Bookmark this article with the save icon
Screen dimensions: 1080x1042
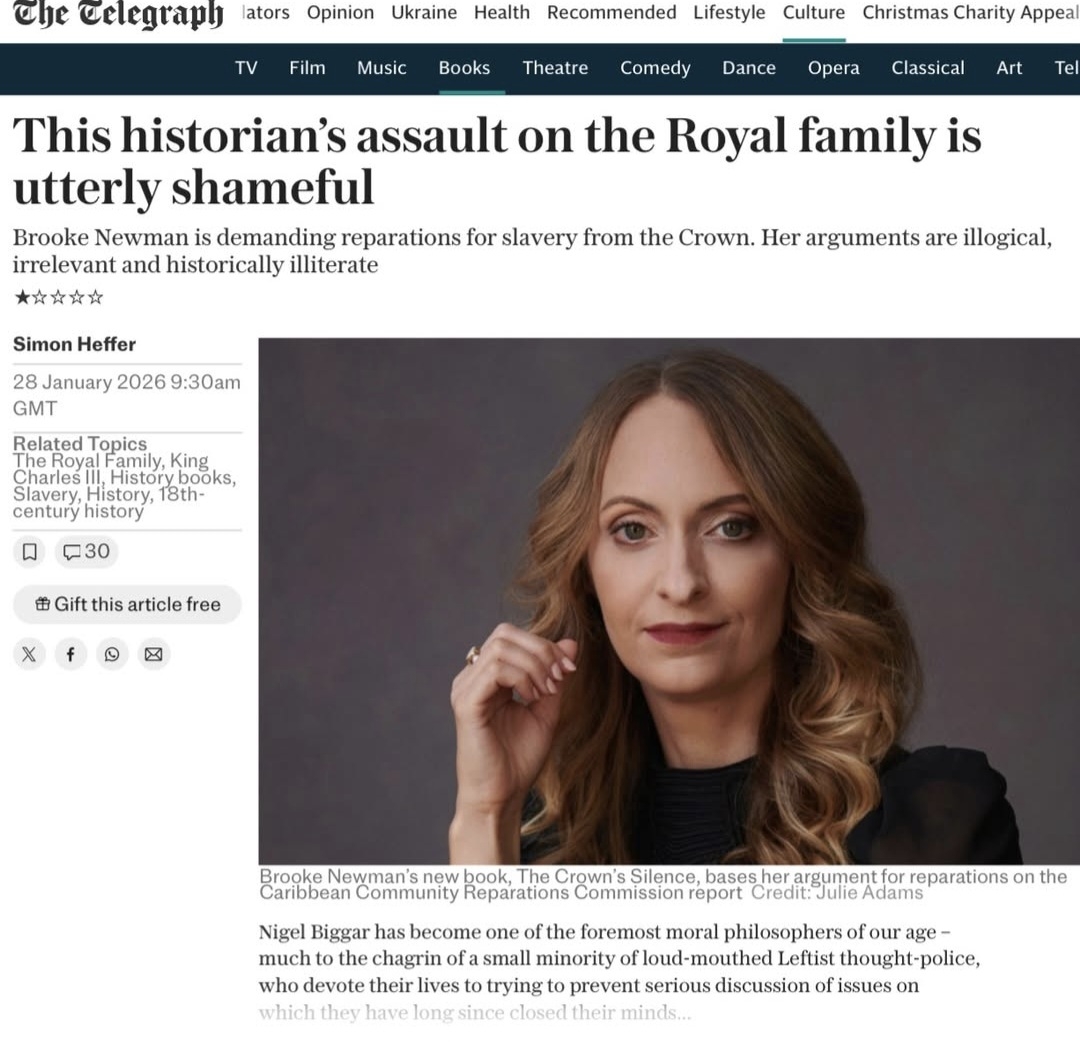30,551
